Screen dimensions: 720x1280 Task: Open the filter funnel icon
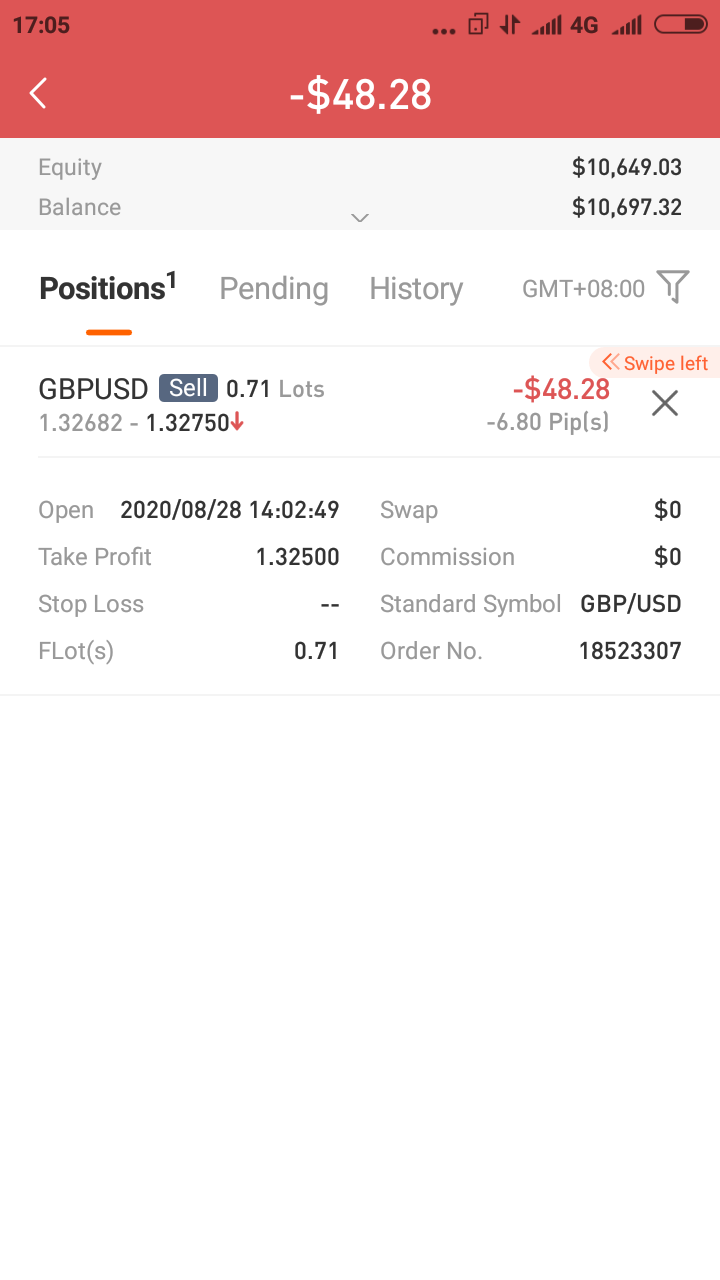point(673,288)
